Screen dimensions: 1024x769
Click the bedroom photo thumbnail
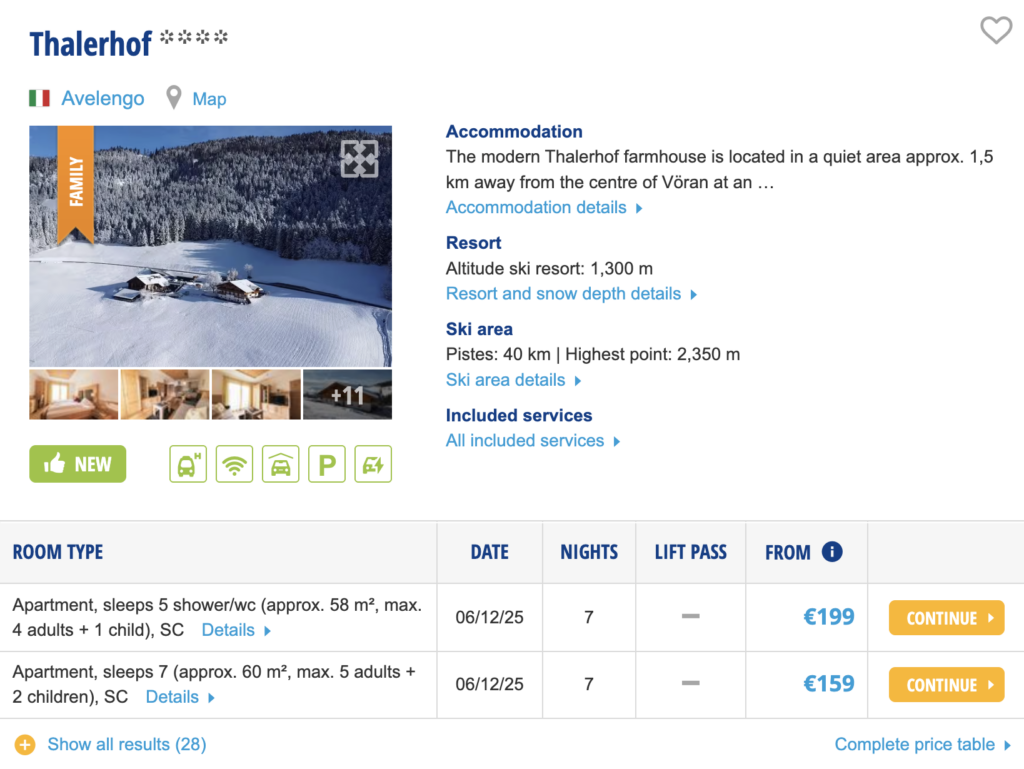(x=74, y=395)
